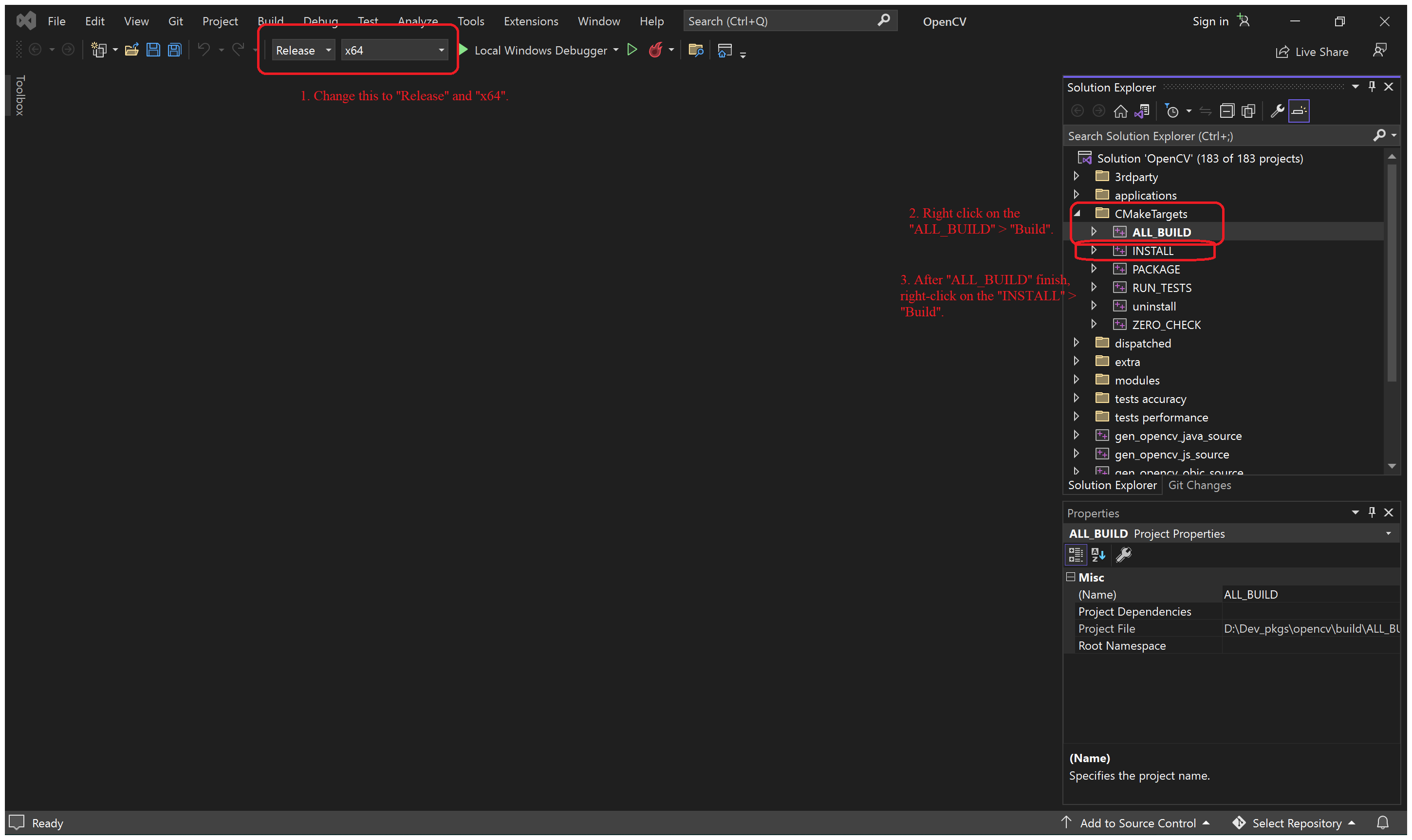Screen dimensions: 1412x840
Task: Click the Live Share button
Action: (x=1311, y=52)
